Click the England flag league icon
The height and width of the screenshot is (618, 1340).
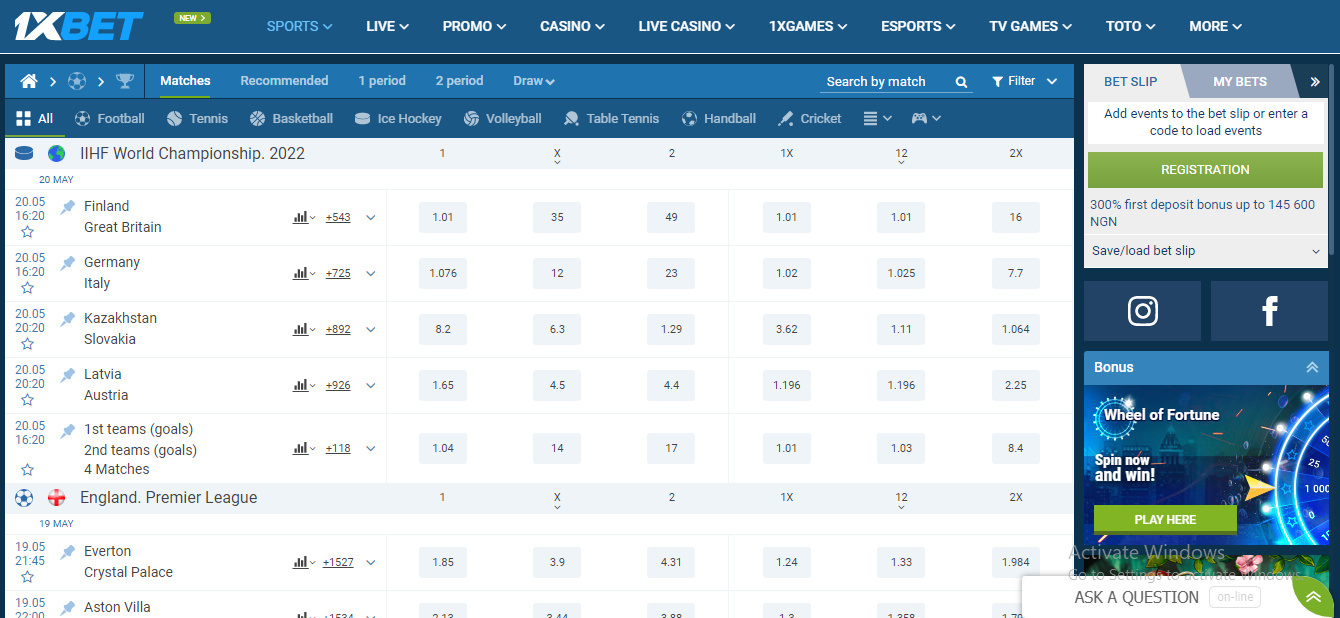click(x=56, y=498)
